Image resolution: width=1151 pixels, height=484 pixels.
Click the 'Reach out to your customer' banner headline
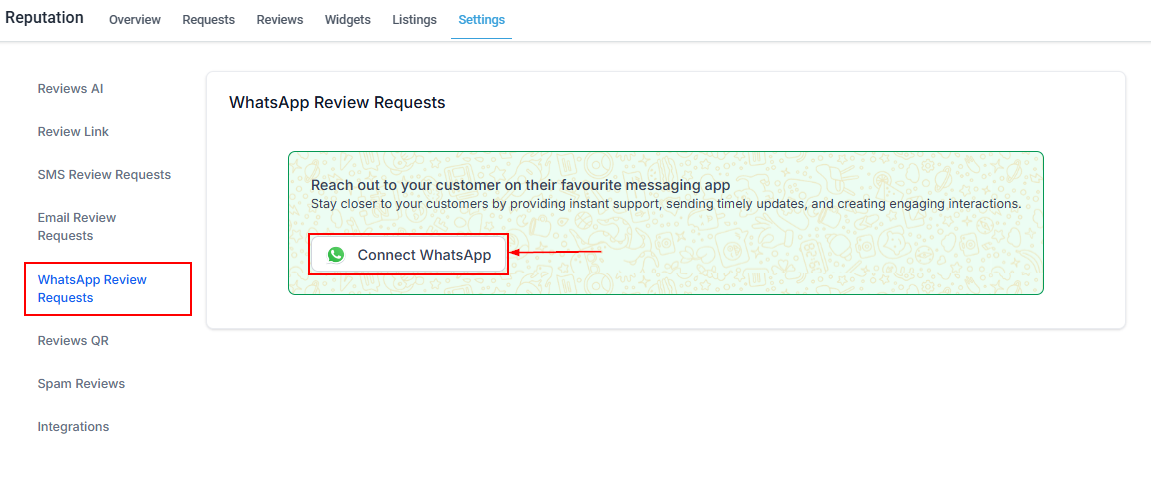pyautogui.click(x=520, y=185)
